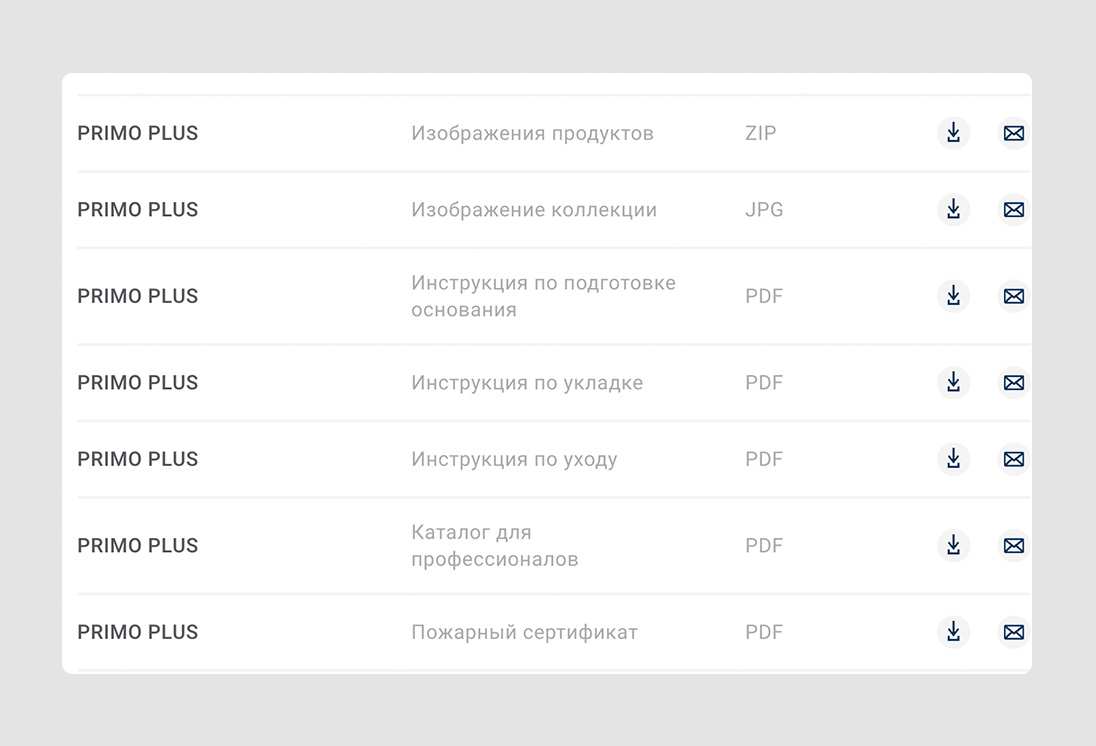Email the Изображения продуктов ZIP file

point(1014,133)
